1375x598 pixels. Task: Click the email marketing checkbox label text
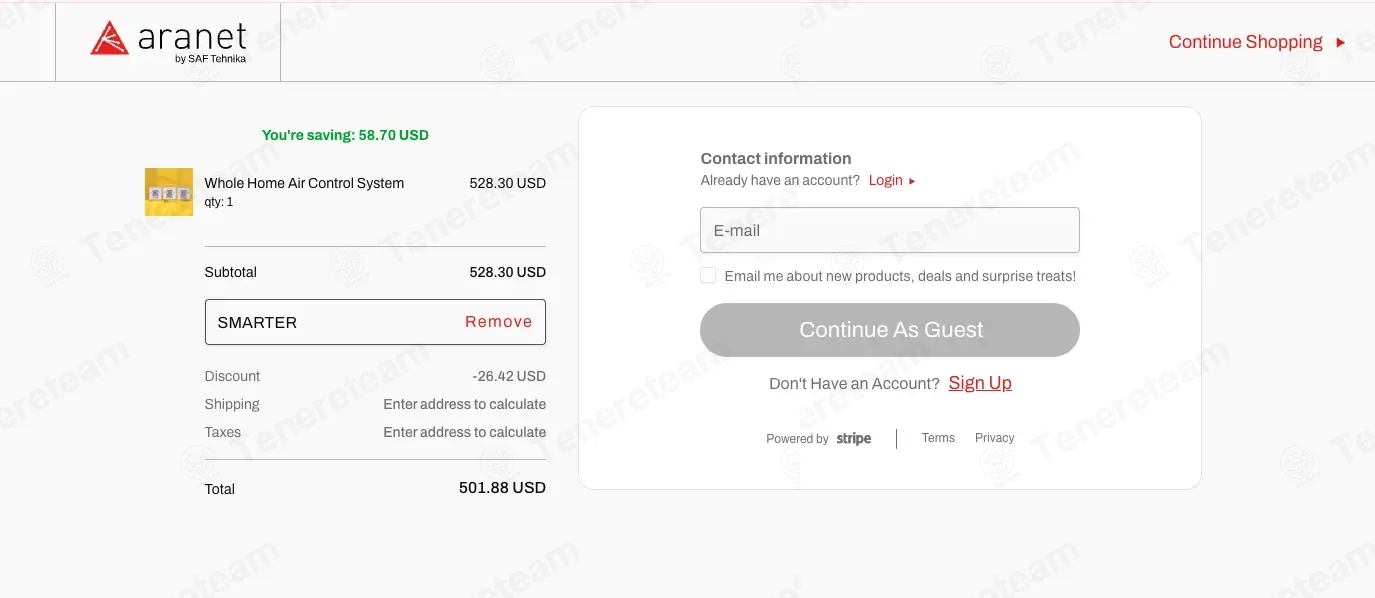tap(900, 276)
